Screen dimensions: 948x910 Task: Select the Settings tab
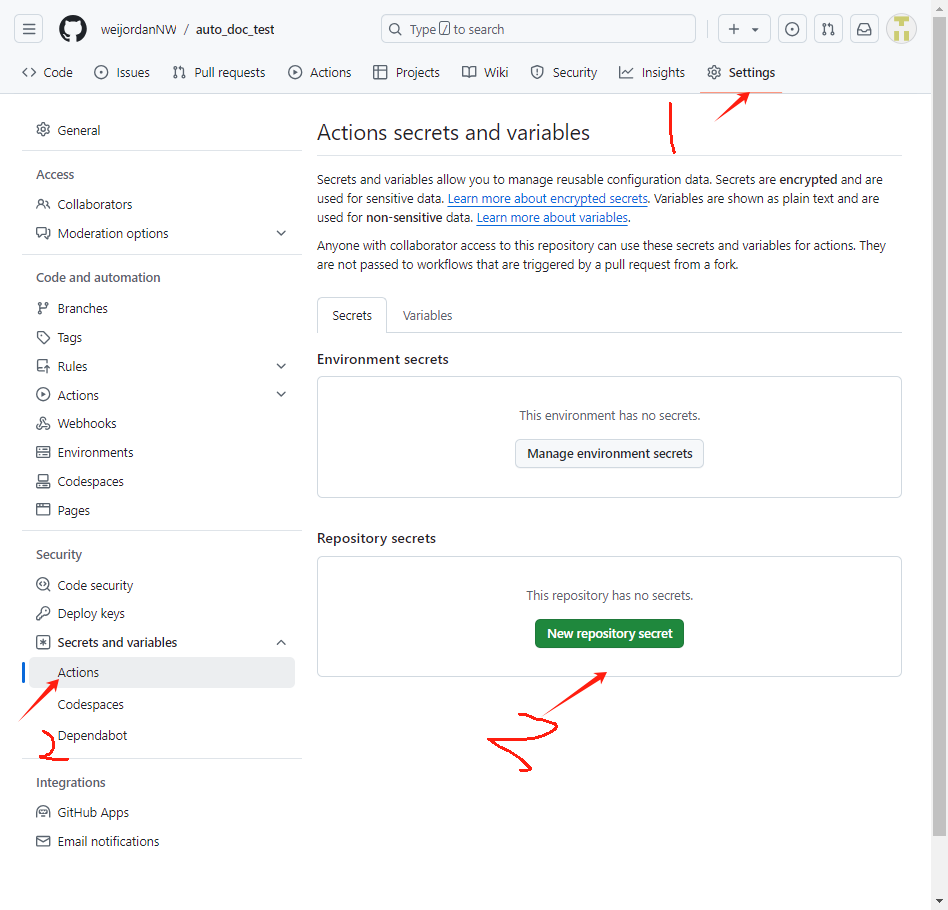pos(741,73)
